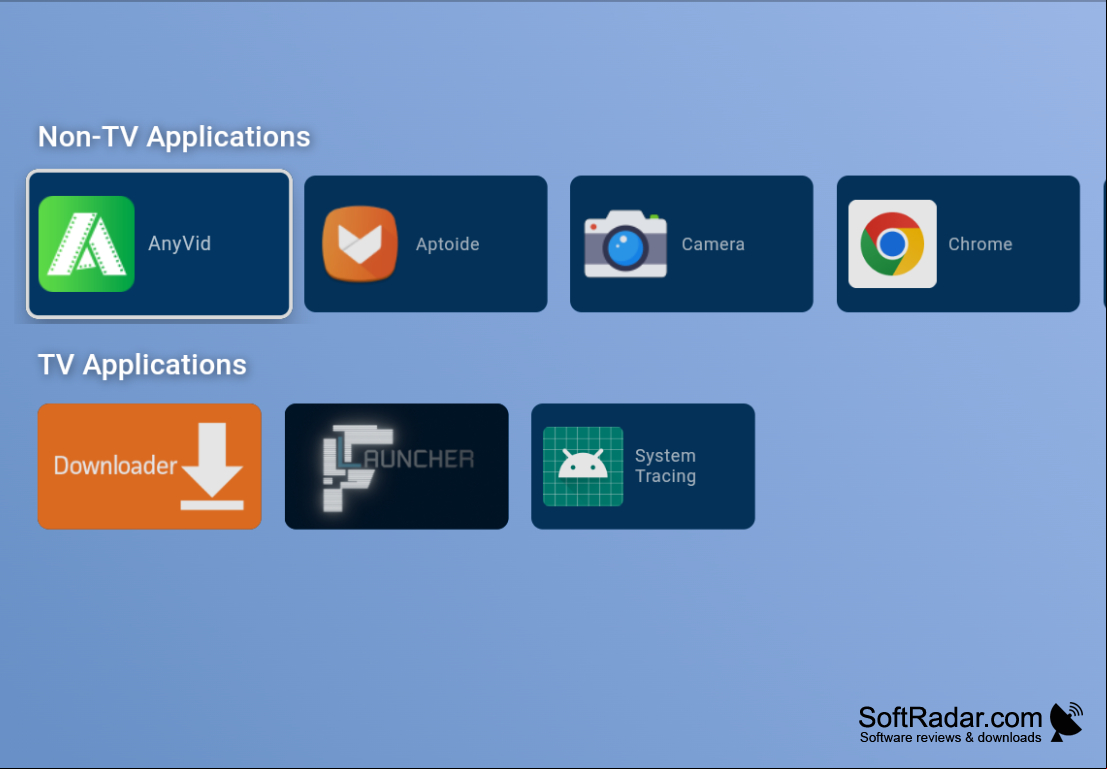Click the white download arrow on Downloader

coord(212,466)
